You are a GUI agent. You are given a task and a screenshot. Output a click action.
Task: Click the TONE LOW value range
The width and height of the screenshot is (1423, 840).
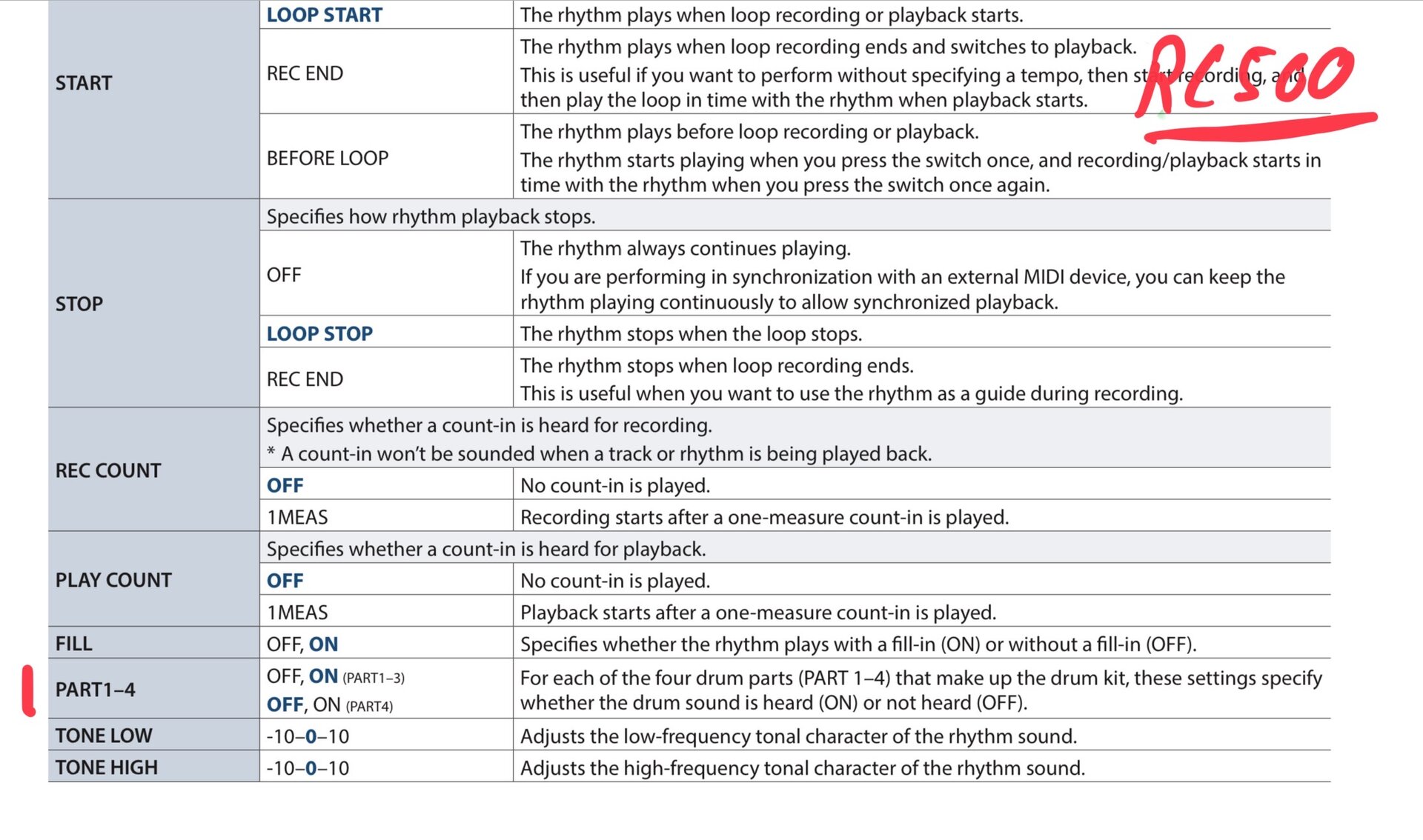[x=308, y=736]
